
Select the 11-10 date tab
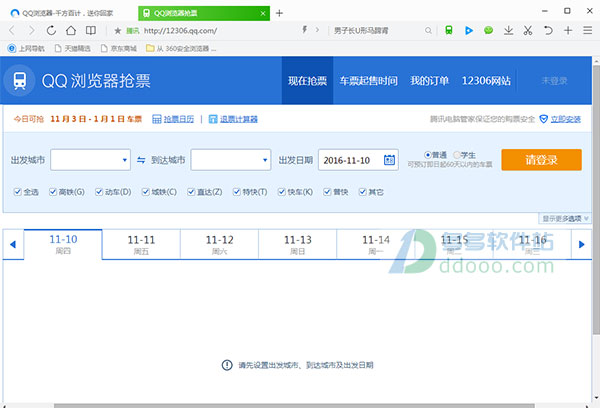(63, 244)
